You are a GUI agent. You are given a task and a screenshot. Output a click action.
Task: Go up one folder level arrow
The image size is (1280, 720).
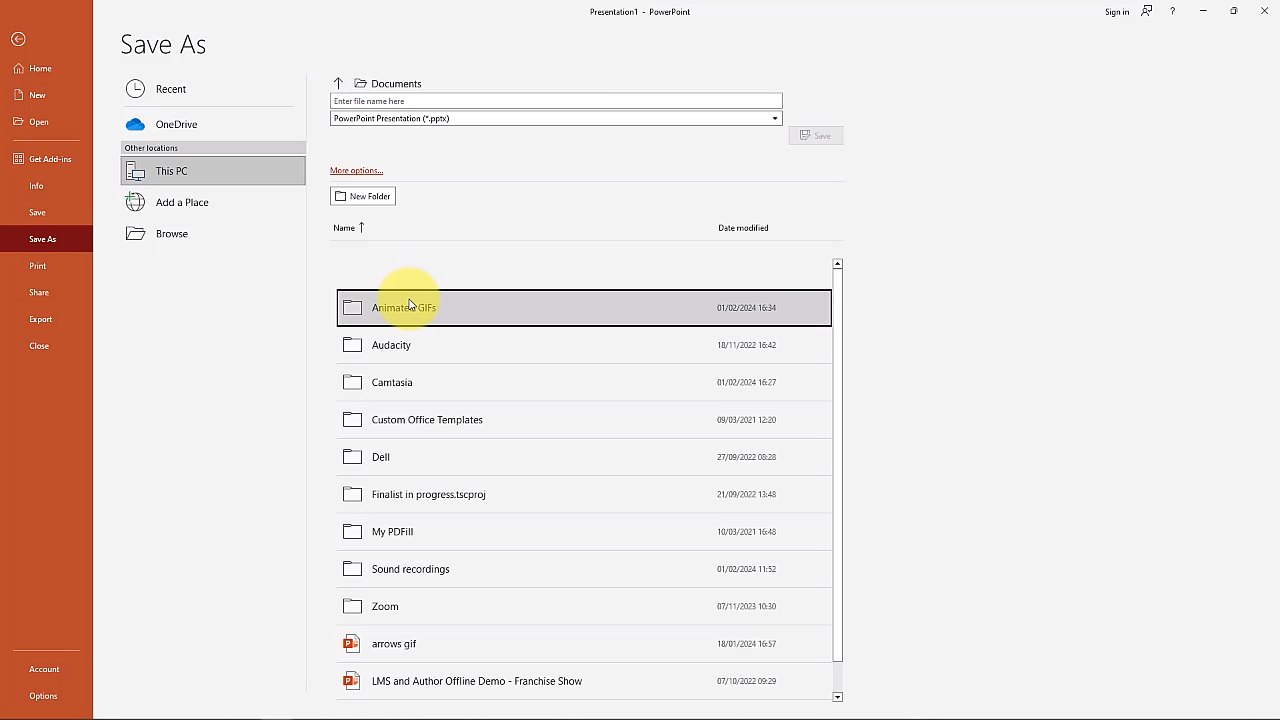point(338,83)
